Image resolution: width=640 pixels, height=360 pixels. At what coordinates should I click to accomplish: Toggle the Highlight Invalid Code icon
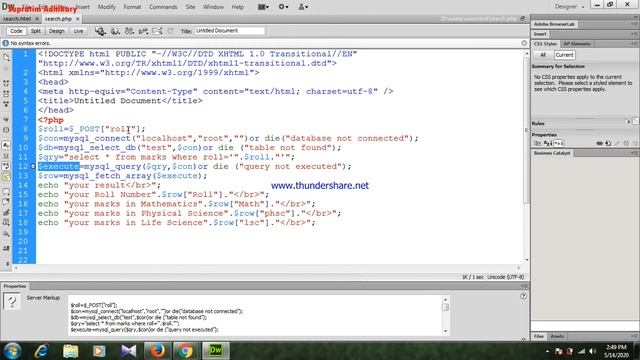pos(6,156)
